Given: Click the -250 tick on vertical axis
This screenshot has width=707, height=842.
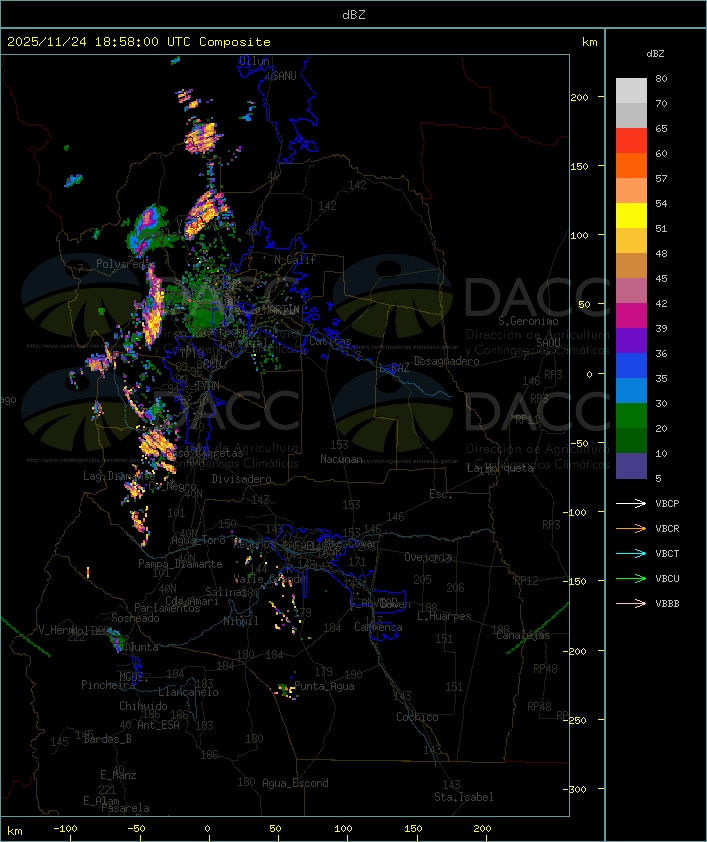Looking at the screenshot, I should point(574,720).
